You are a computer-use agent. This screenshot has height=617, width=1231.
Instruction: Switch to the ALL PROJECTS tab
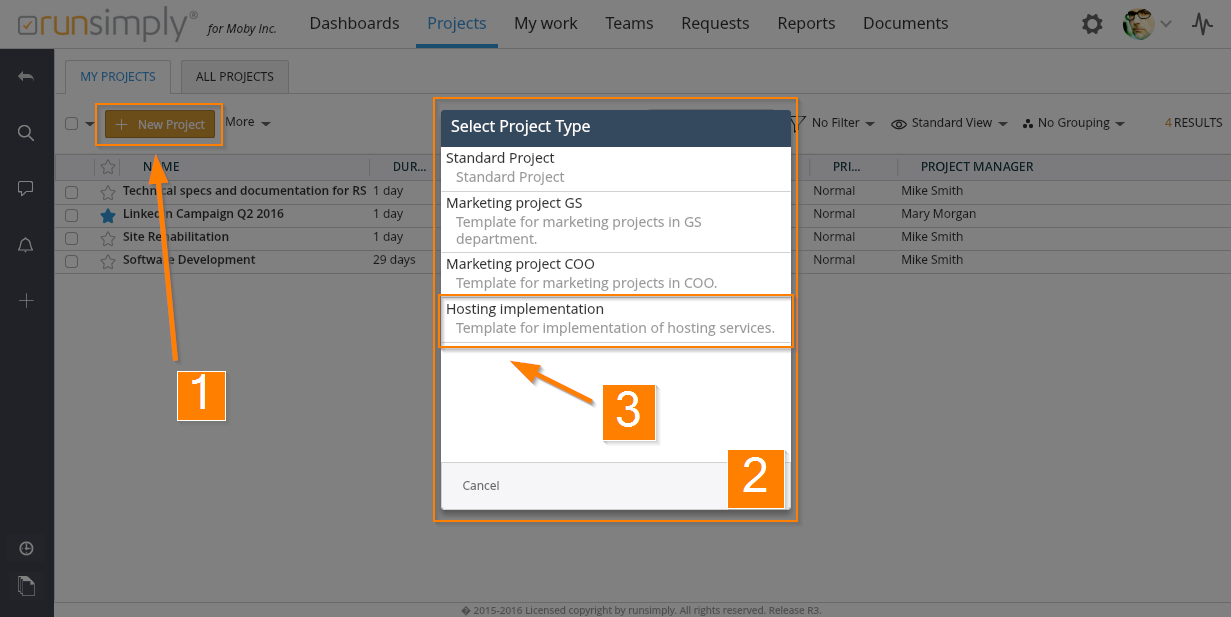click(x=235, y=77)
